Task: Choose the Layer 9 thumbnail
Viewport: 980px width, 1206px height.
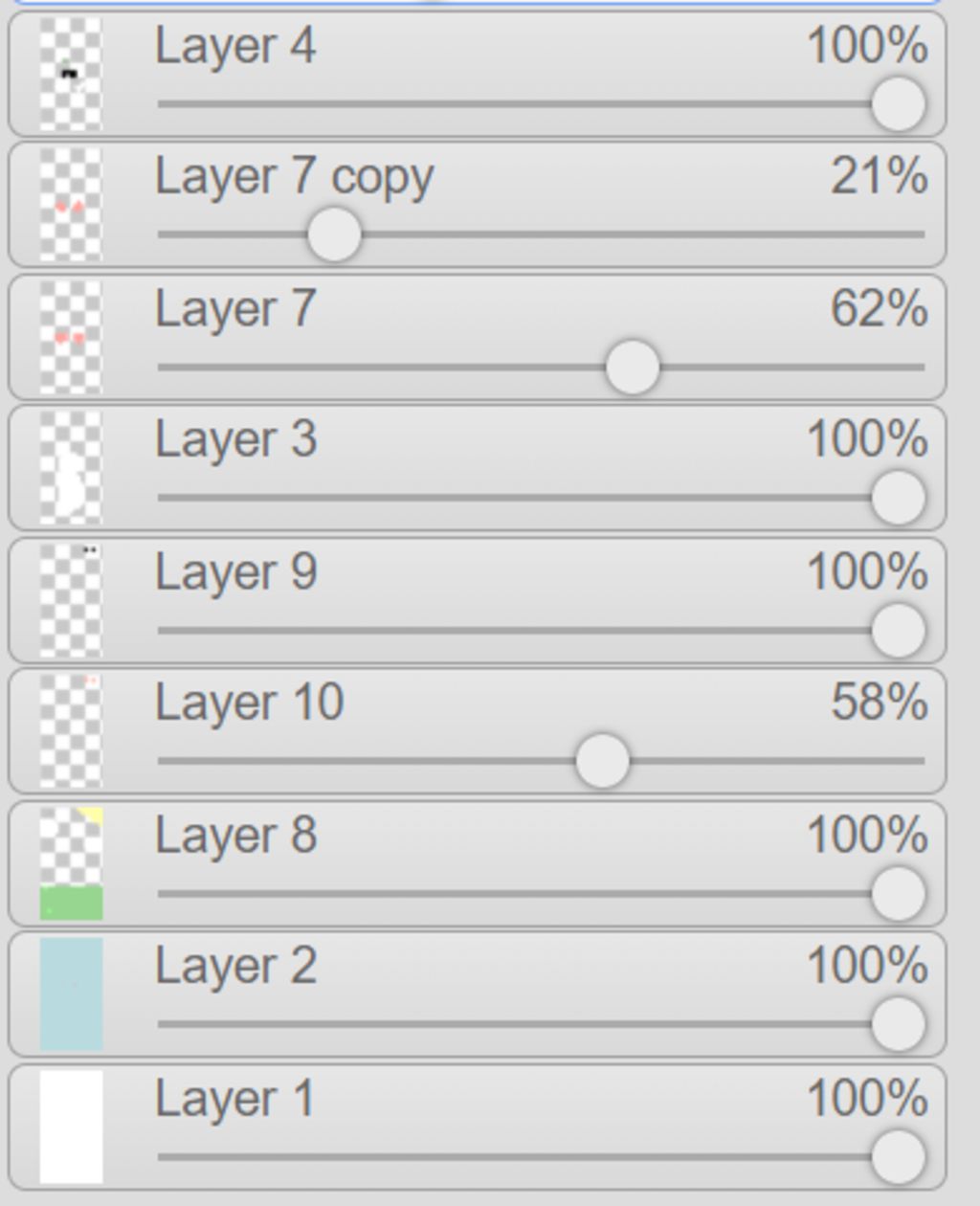Action: [x=71, y=600]
